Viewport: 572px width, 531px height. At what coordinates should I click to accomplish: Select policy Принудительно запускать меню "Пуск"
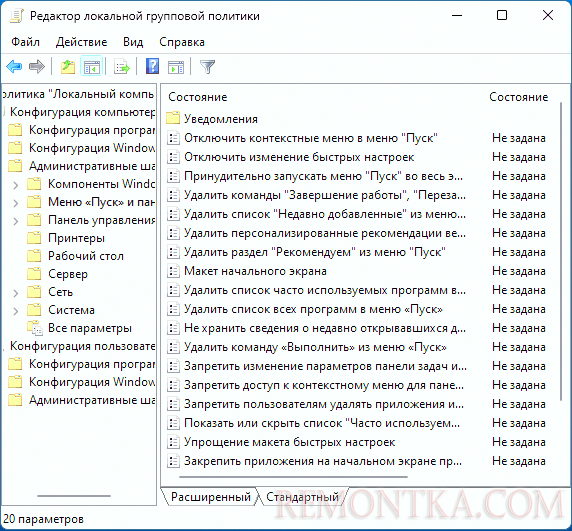pyautogui.click(x=324, y=176)
